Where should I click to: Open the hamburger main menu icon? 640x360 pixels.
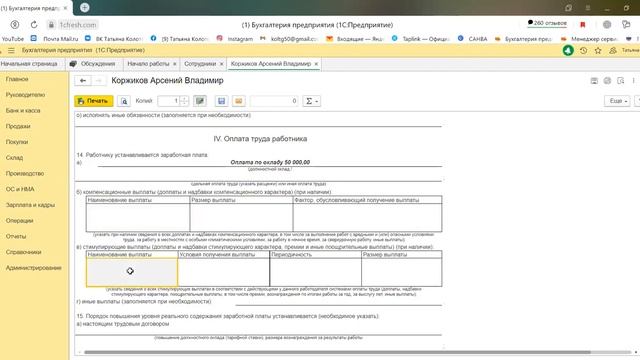pos(11,50)
